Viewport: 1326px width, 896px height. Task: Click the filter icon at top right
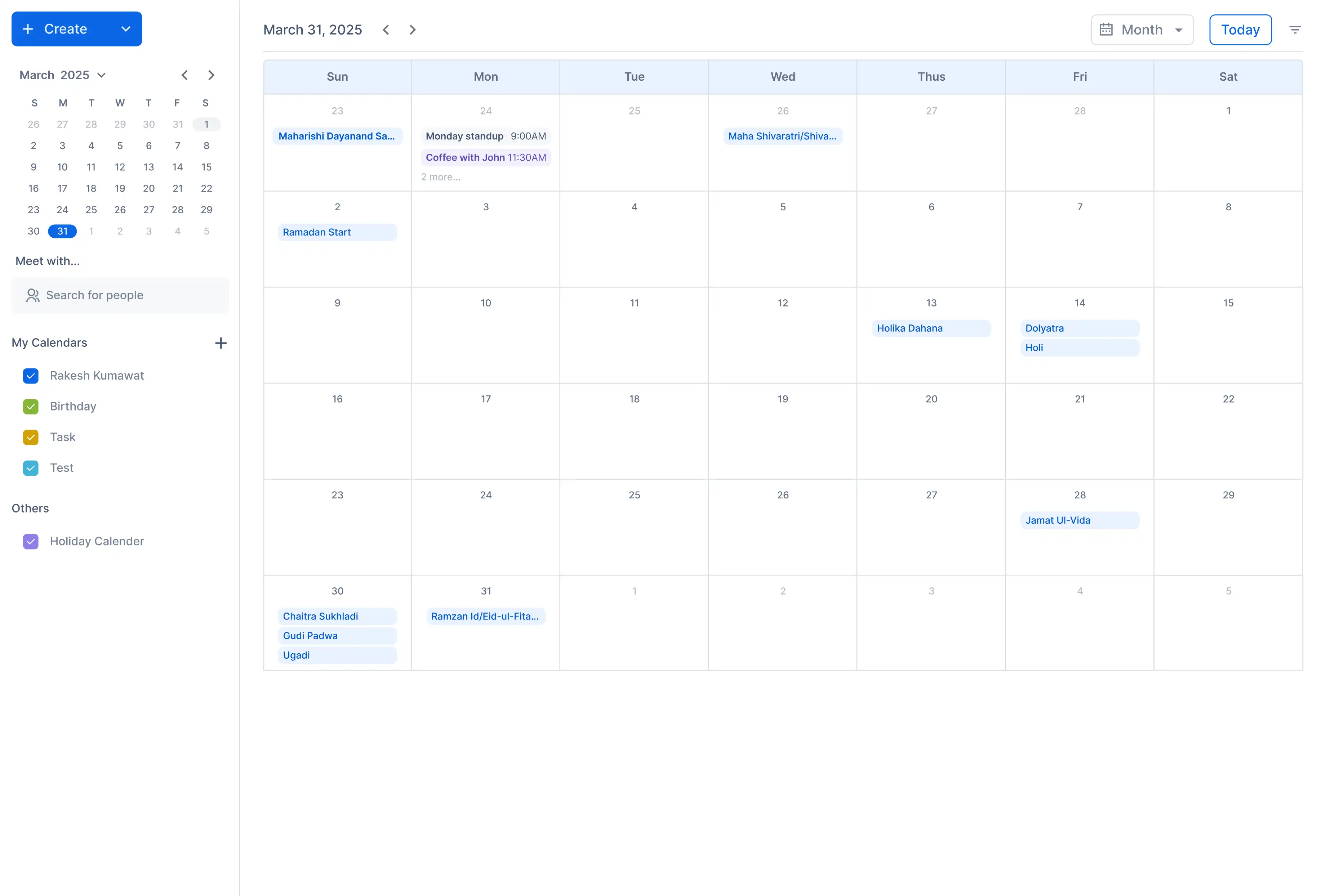(x=1295, y=29)
